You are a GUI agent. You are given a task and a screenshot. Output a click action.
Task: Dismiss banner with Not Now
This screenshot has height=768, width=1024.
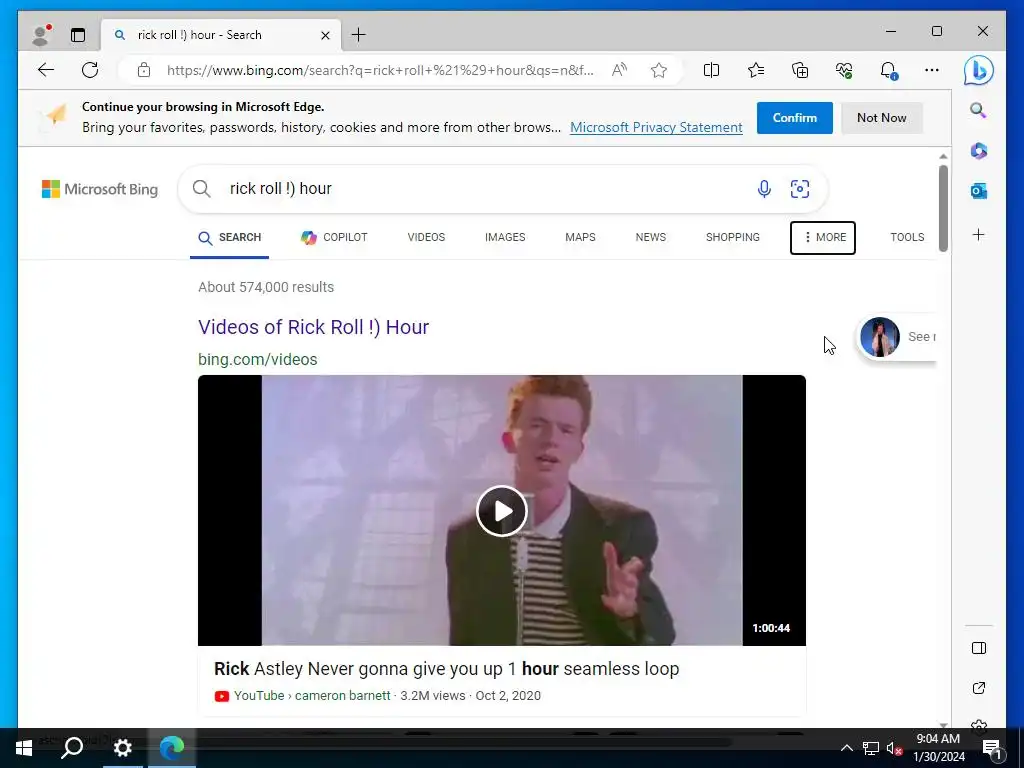click(882, 118)
